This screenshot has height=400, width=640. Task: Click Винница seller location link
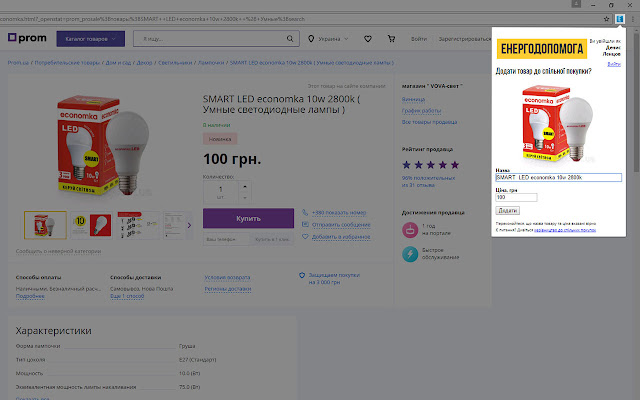coord(413,99)
